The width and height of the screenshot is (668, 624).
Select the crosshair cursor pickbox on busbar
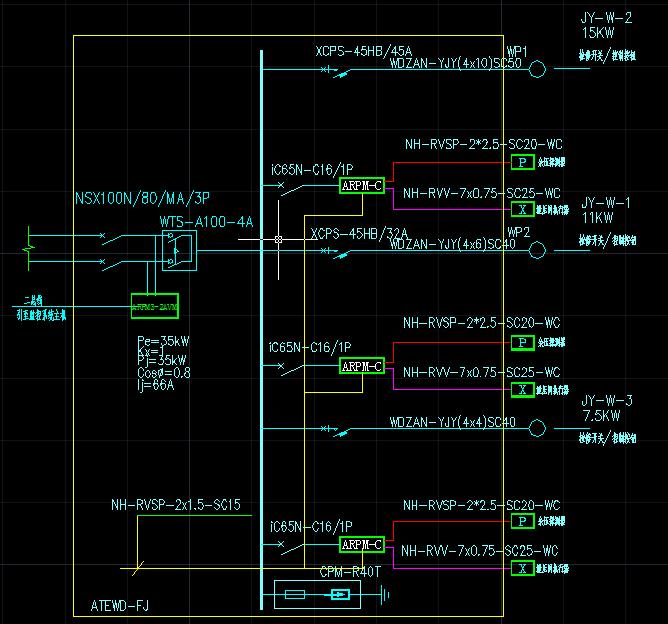coord(279,240)
